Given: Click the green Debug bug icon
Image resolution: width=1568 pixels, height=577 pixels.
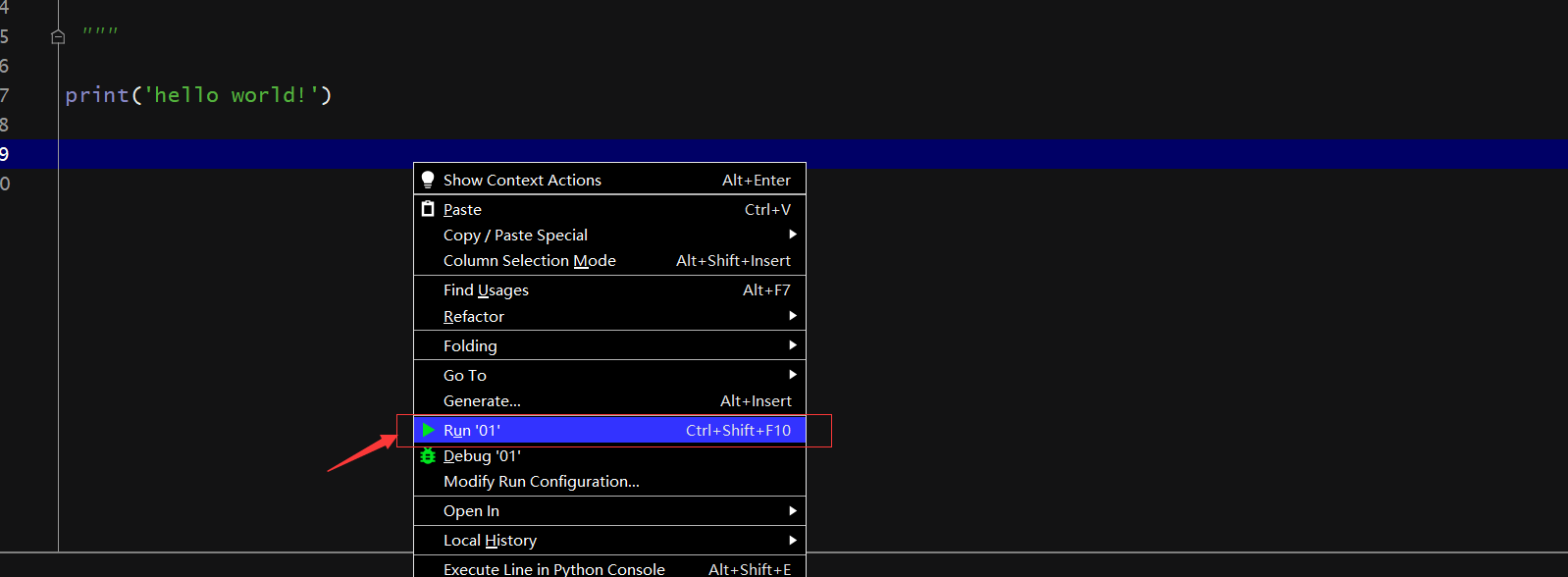Looking at the screenshot, I should point(428,455).
